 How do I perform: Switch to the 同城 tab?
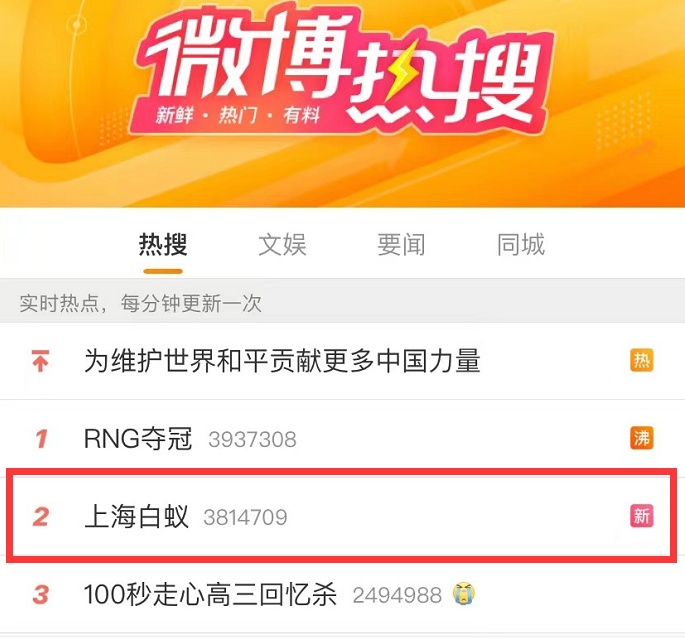[521, 244]
